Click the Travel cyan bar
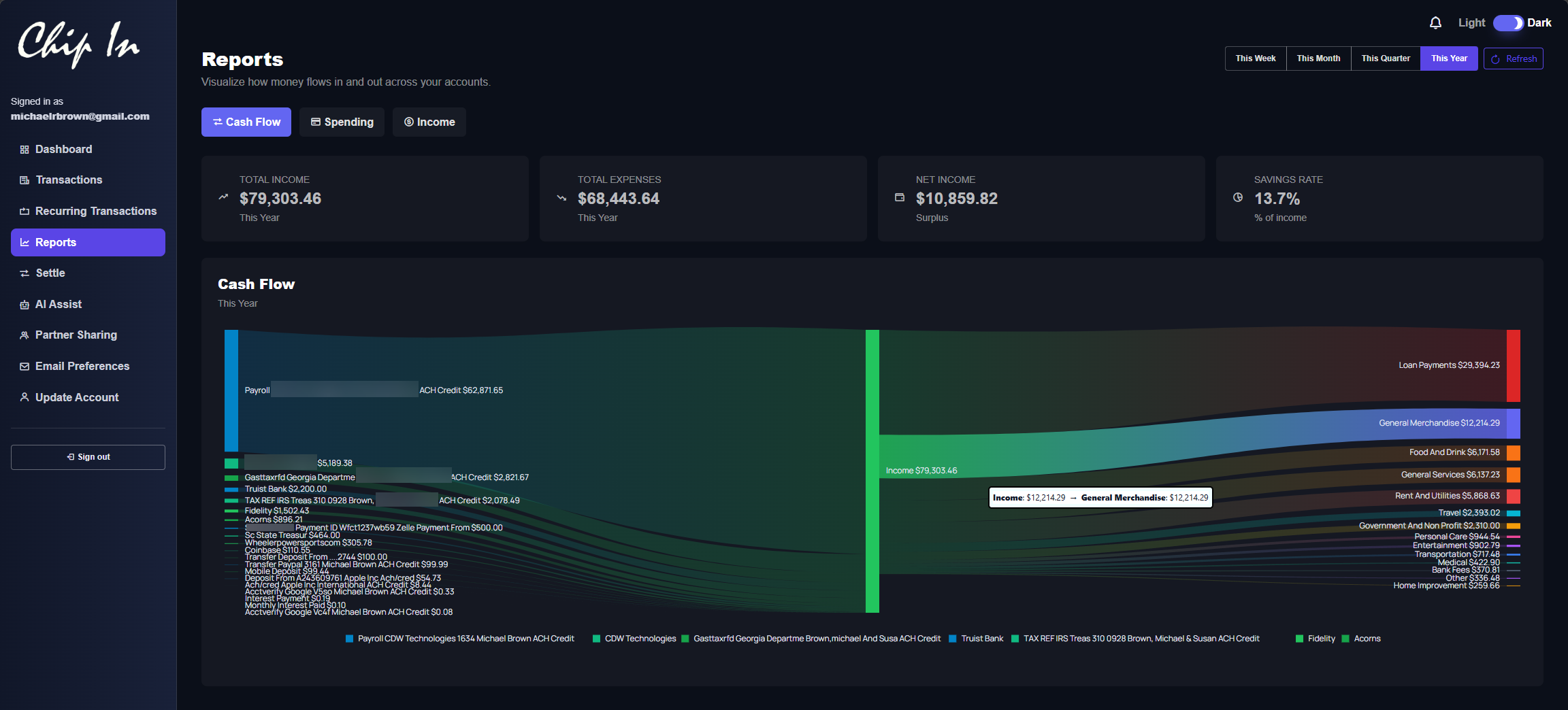The width and height of the screenshot is (1568, 710). pos(1513,513)
